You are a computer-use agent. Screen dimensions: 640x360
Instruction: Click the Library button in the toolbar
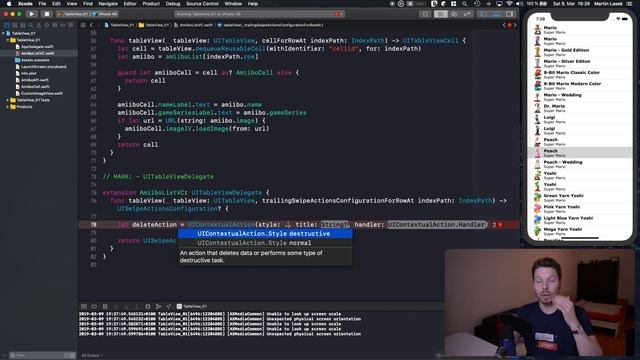425,14
